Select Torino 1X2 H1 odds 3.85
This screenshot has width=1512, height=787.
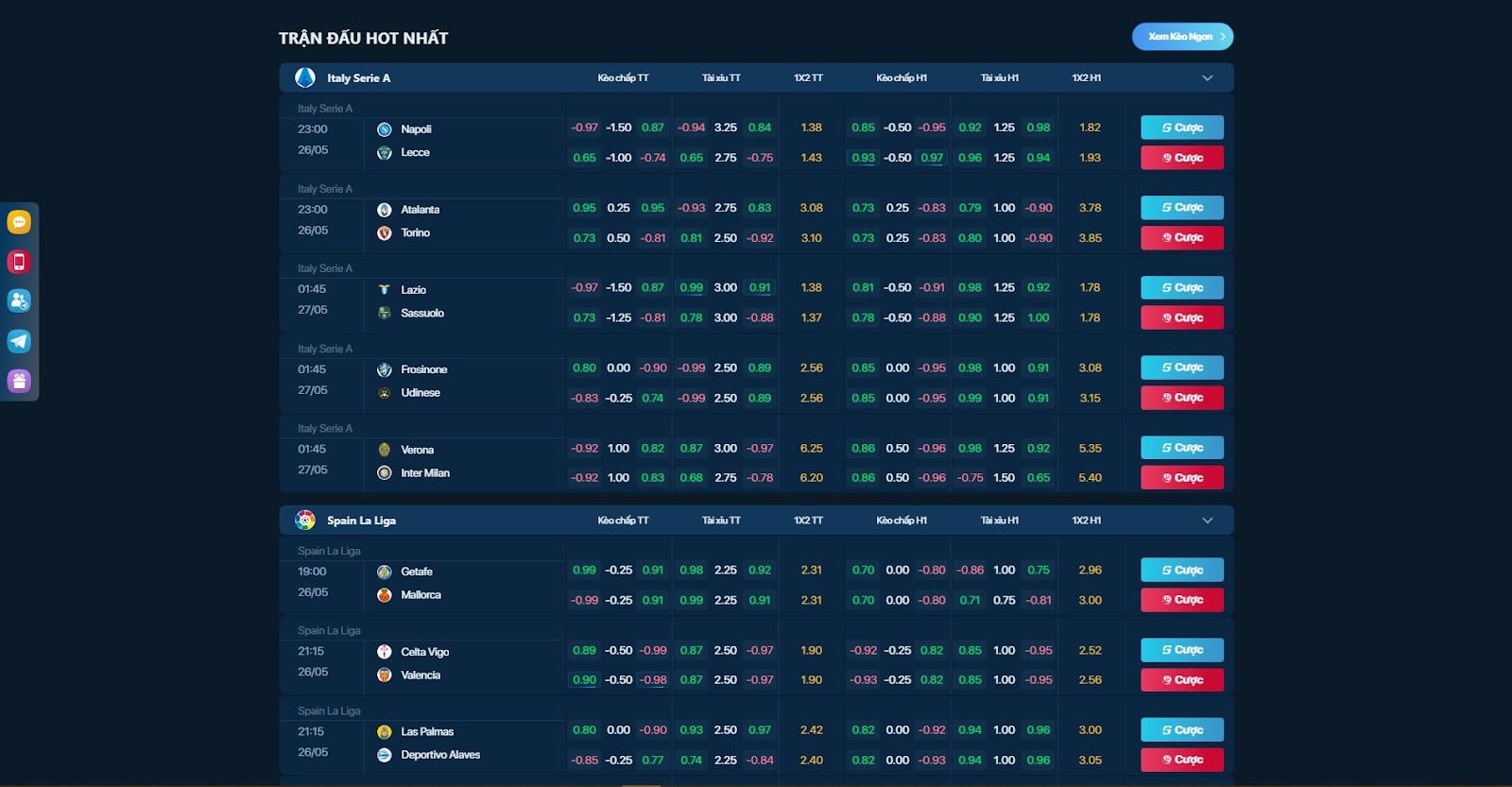point(1090,238)
